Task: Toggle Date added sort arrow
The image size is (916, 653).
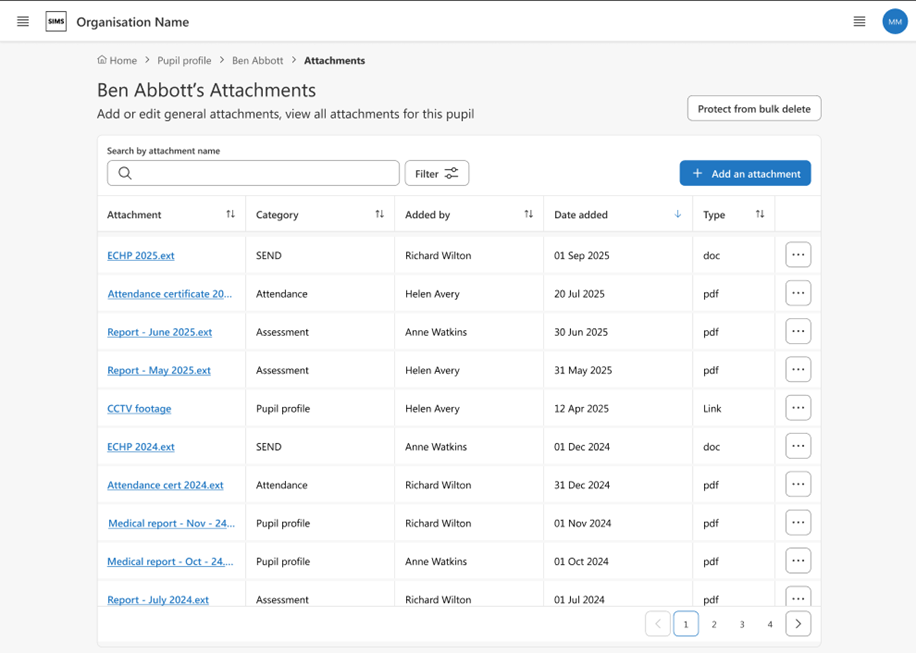Action: (x=677, y=214)
